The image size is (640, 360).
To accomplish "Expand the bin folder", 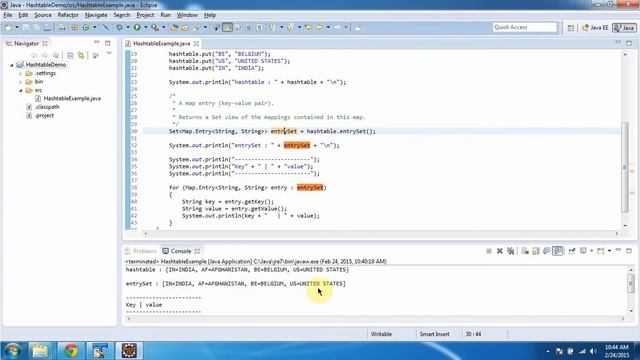I will coord(20,82).
